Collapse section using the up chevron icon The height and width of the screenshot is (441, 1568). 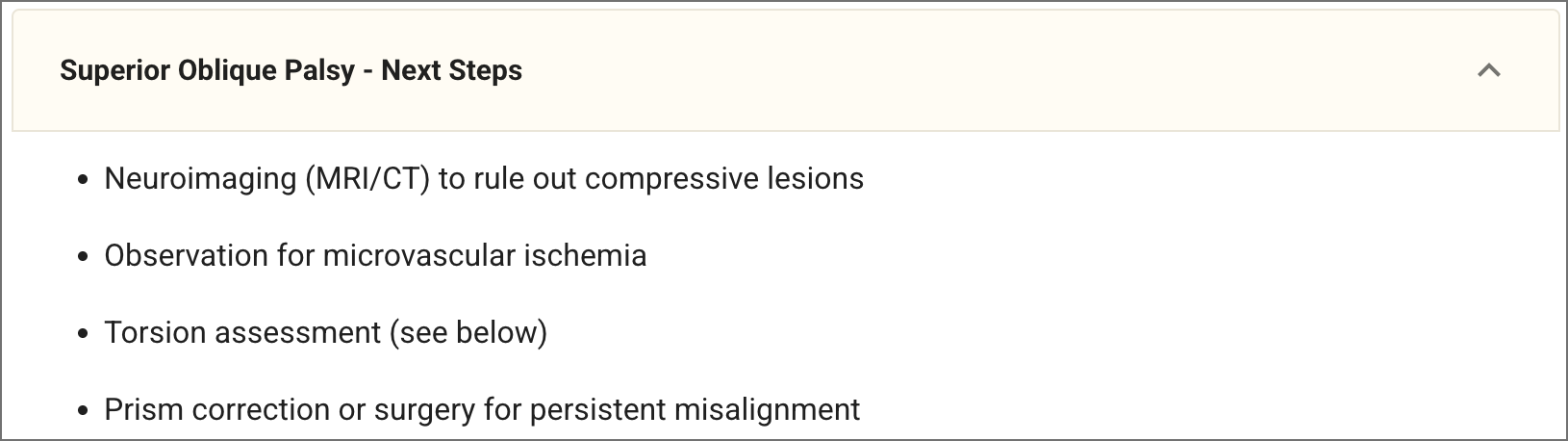click(1488, 70)
